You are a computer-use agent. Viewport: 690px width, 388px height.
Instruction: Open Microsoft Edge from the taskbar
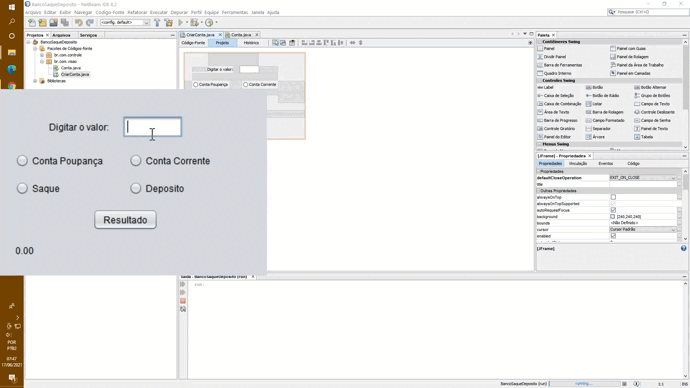[x=12, y=69]
